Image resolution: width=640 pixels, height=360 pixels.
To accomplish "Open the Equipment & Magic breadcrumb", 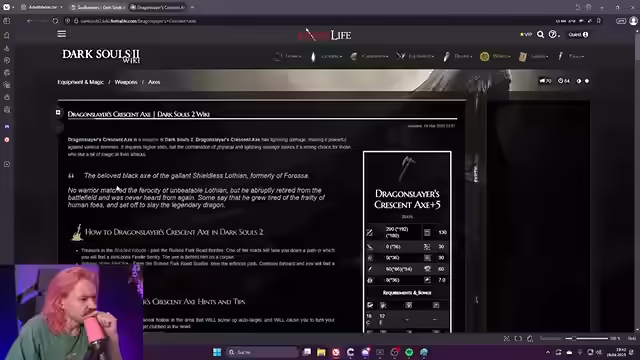I will 80,82.
